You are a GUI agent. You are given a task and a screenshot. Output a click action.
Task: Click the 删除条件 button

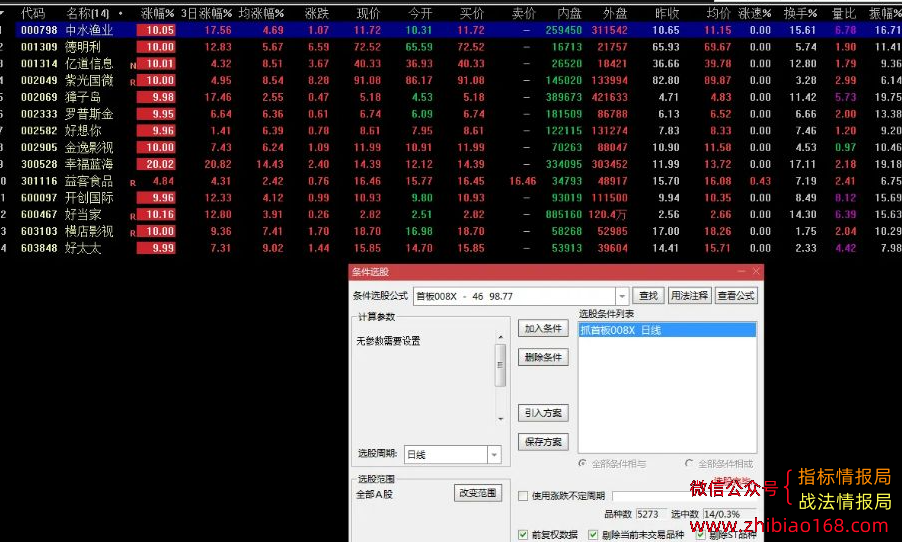543,357
